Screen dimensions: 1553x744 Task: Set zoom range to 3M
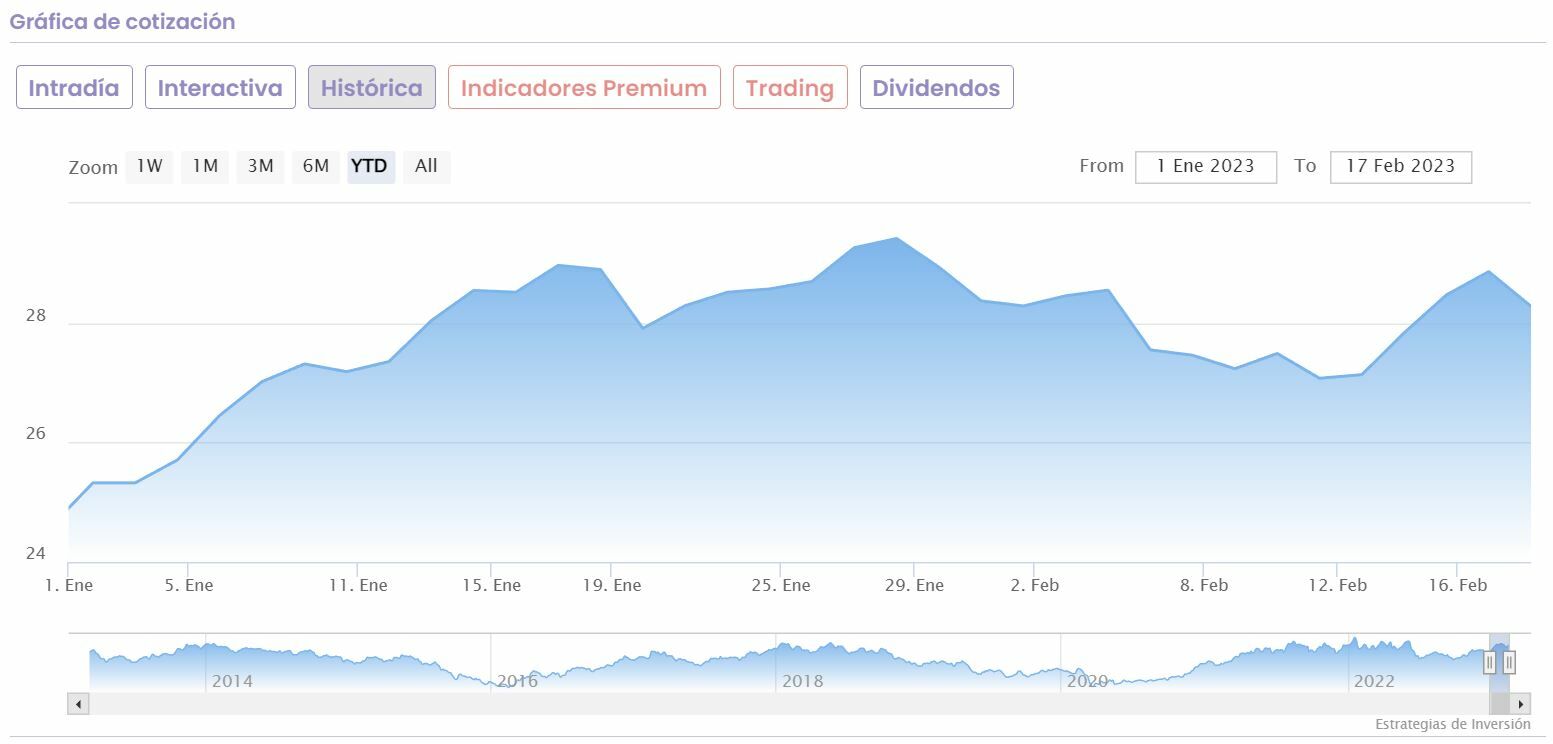point(260,166)
